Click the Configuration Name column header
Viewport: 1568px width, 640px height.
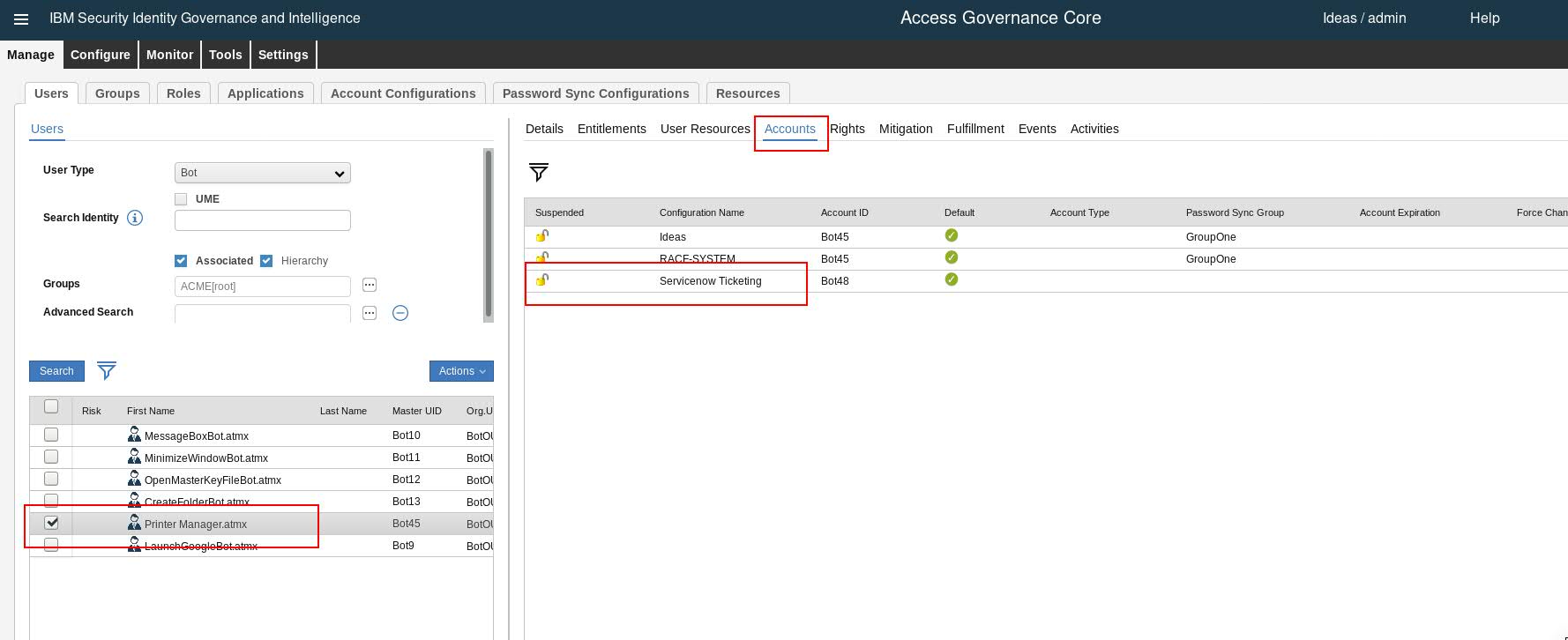702,212
